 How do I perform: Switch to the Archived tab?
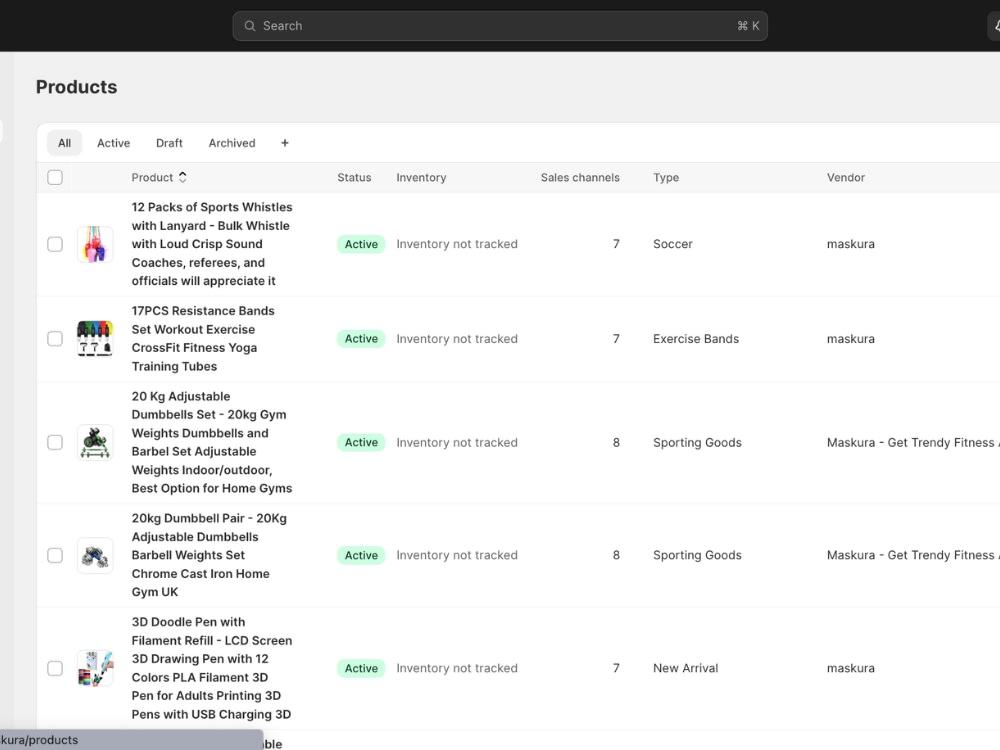pos(232,143)
